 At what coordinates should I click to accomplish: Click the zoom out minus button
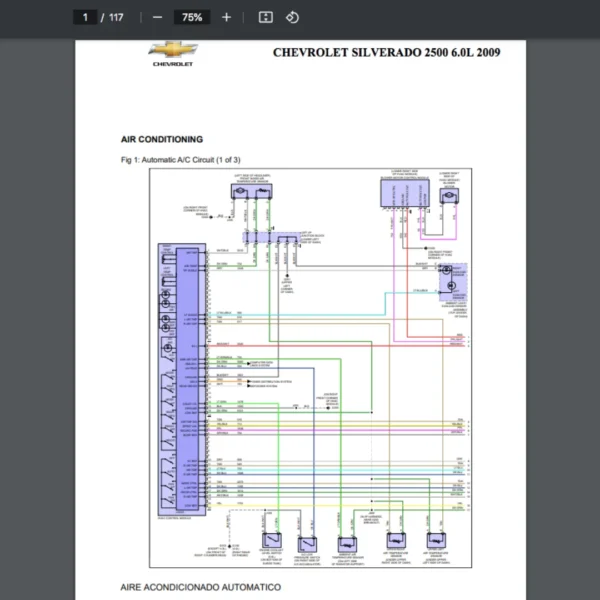[x=157, y=17]
